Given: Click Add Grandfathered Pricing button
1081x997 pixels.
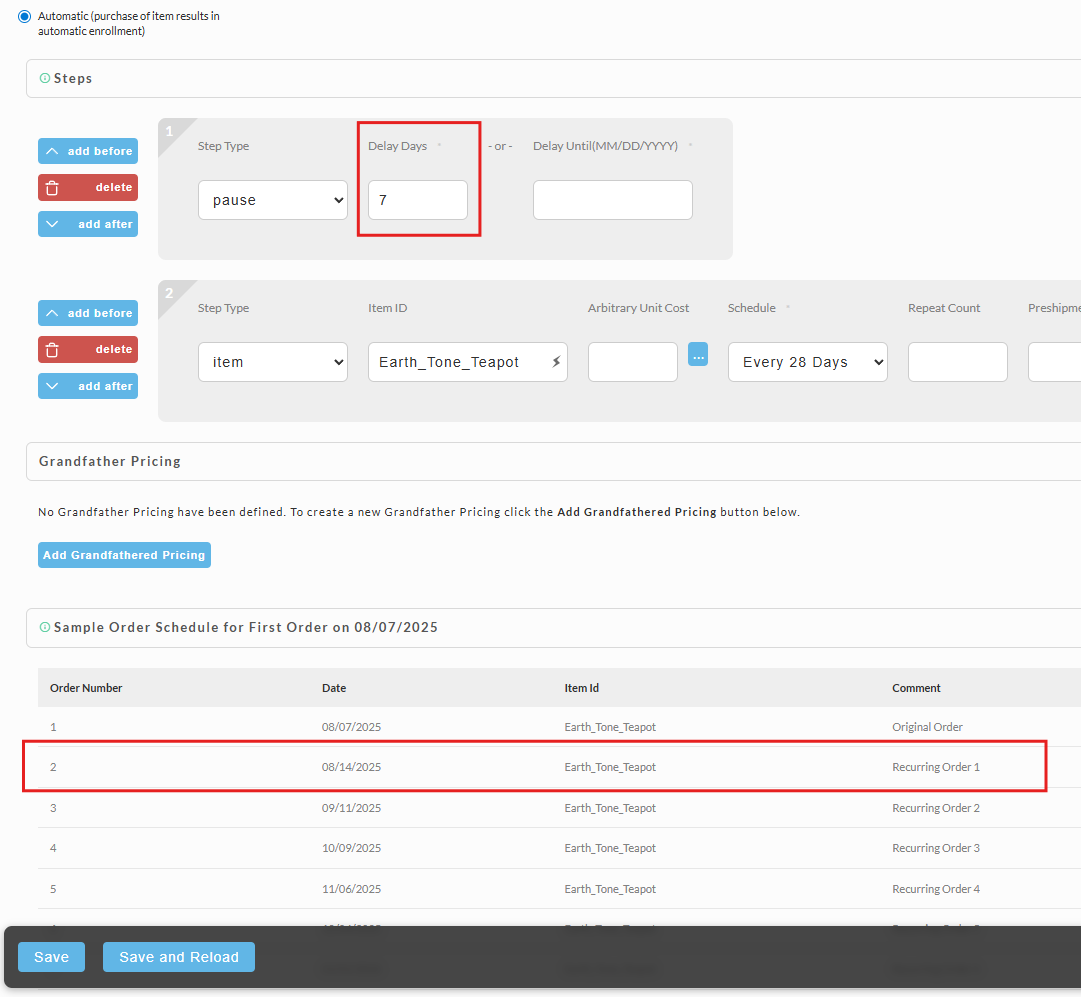Looking at the screenshot, I should (x=124, y=555).
